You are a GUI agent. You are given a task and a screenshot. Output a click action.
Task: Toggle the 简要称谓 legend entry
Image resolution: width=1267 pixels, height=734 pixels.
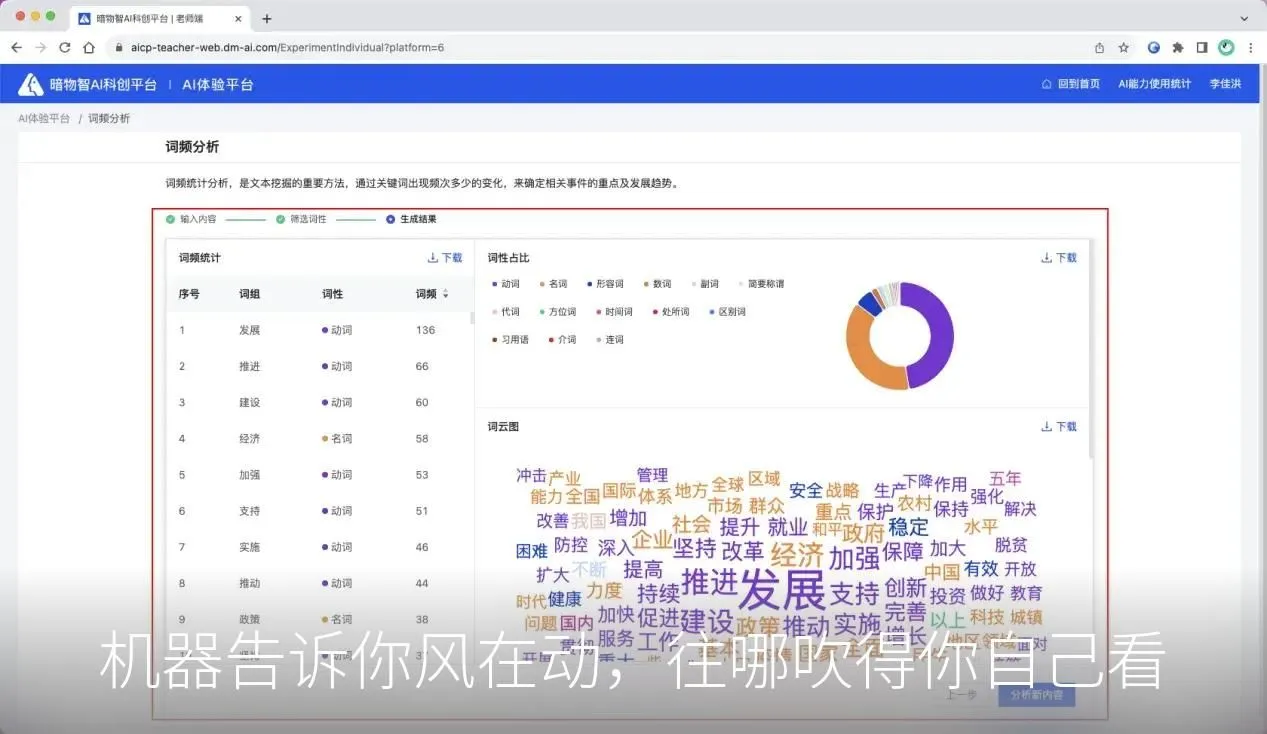[761, 284]
